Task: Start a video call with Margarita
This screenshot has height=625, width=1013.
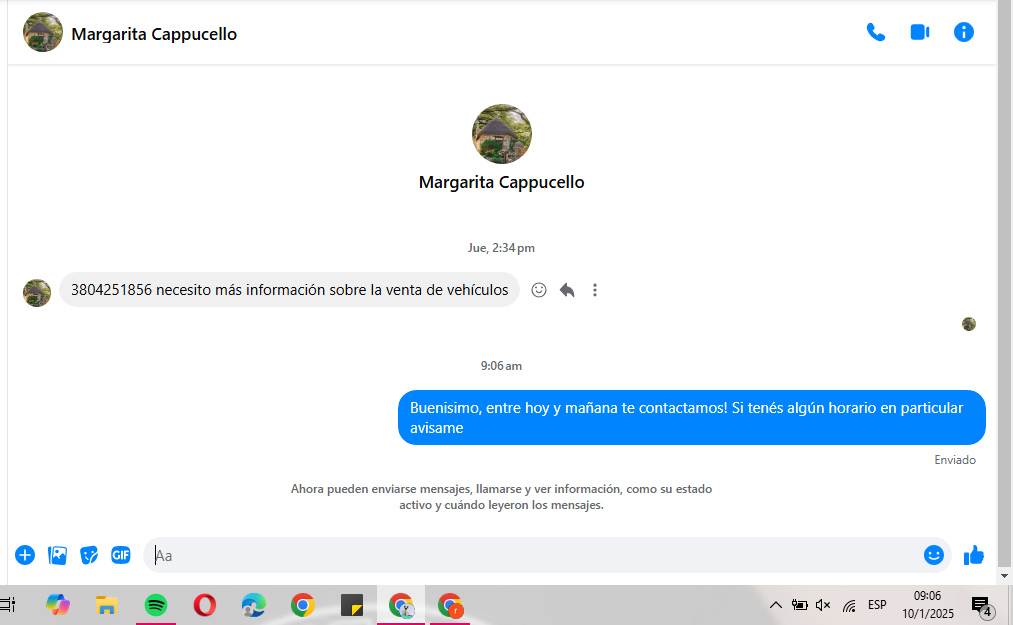Action: point(920,32)
